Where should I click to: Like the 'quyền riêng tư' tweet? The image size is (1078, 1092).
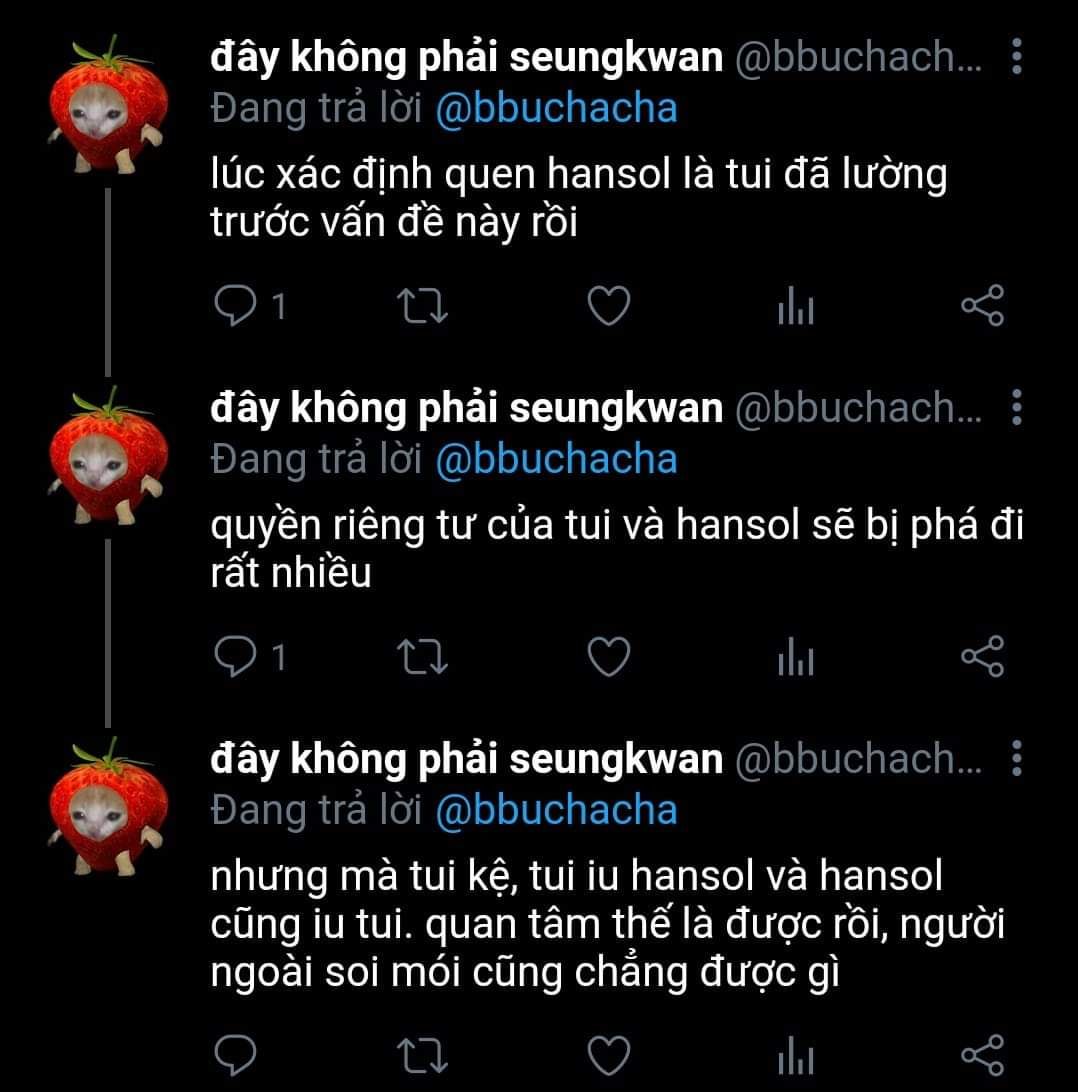pos(609,657)
